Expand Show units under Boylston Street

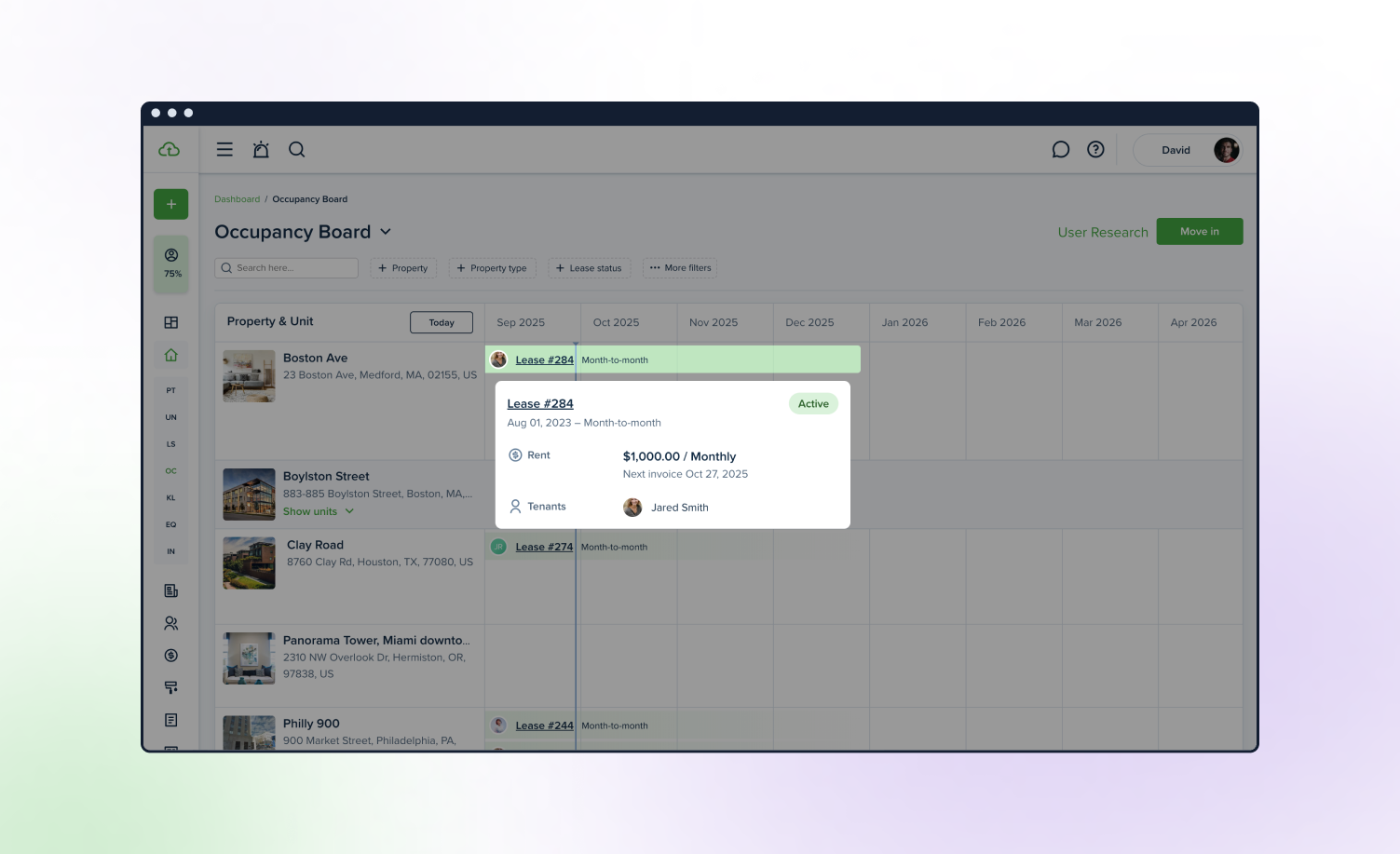point(319,511)
